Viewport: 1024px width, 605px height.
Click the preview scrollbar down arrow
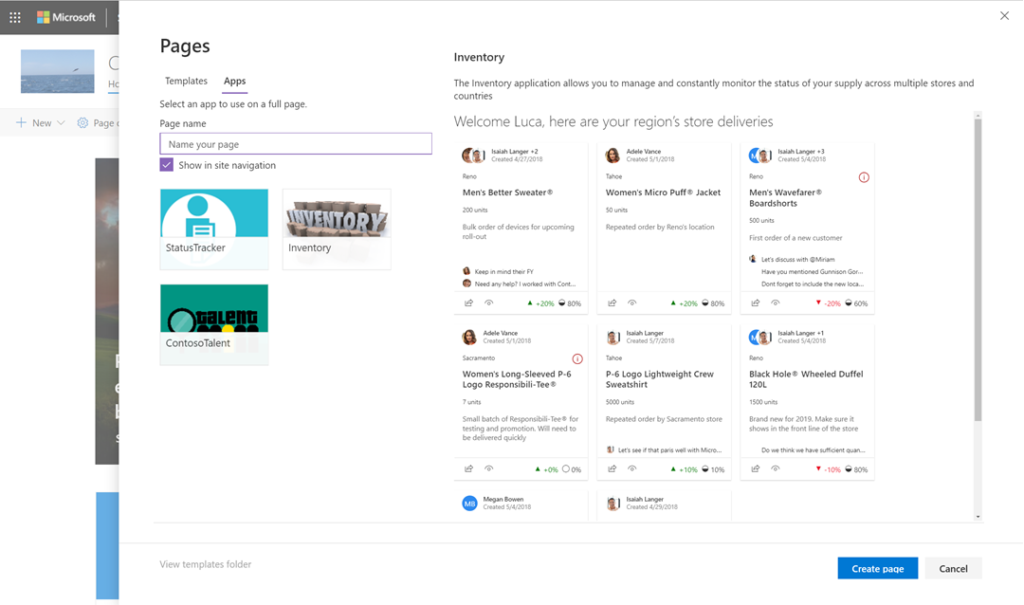pos(977,516)
